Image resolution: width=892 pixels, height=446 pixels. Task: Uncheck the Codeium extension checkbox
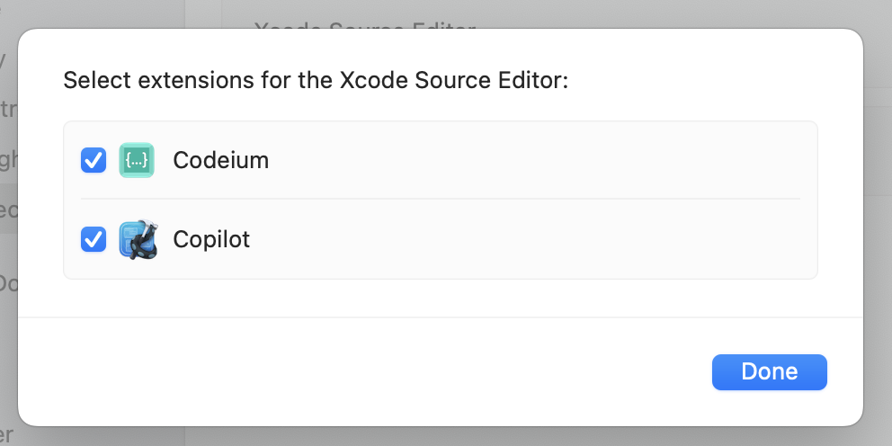[x=93, y=160]
